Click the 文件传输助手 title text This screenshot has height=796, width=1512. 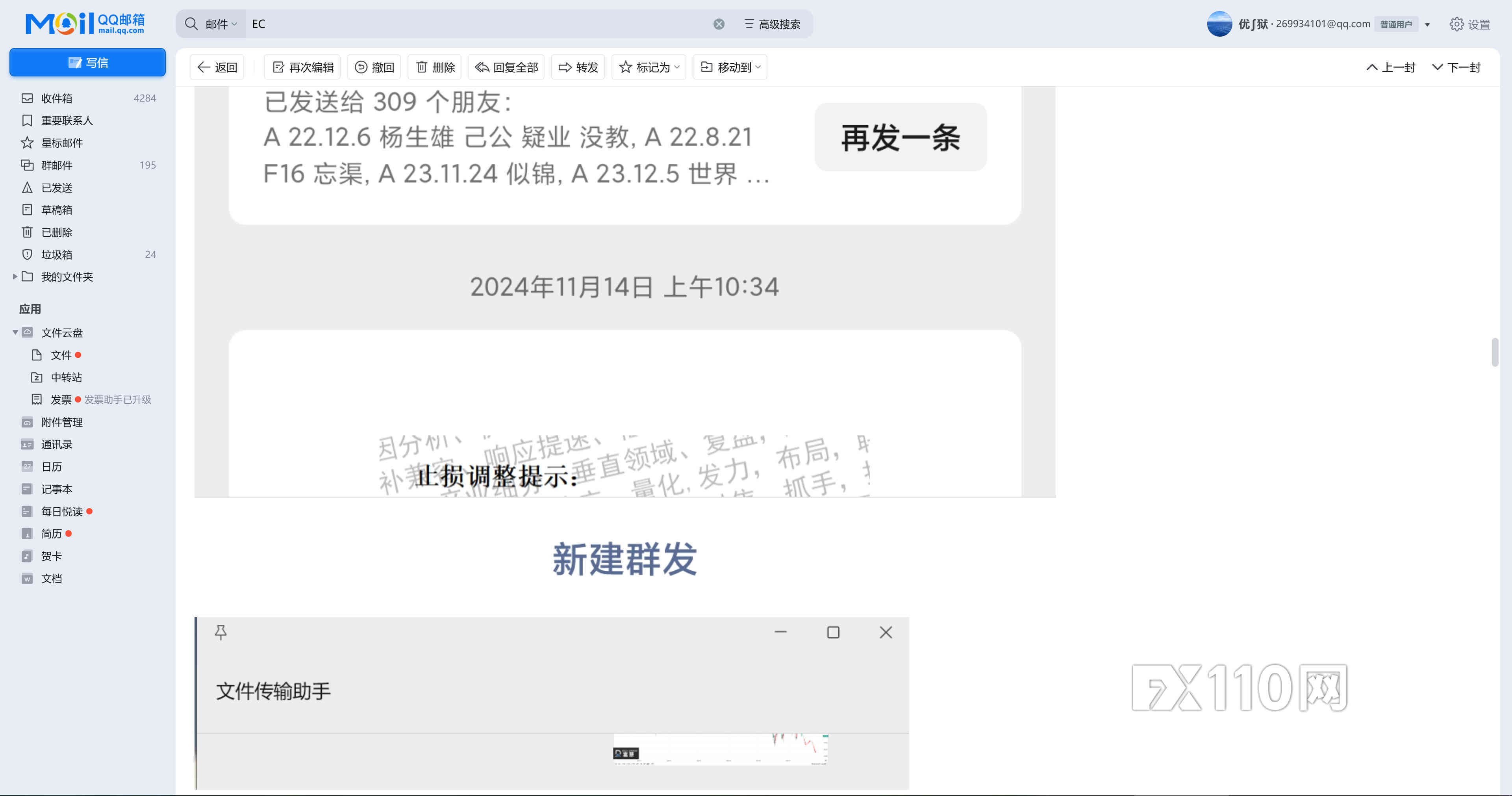(x=274, y=691)
